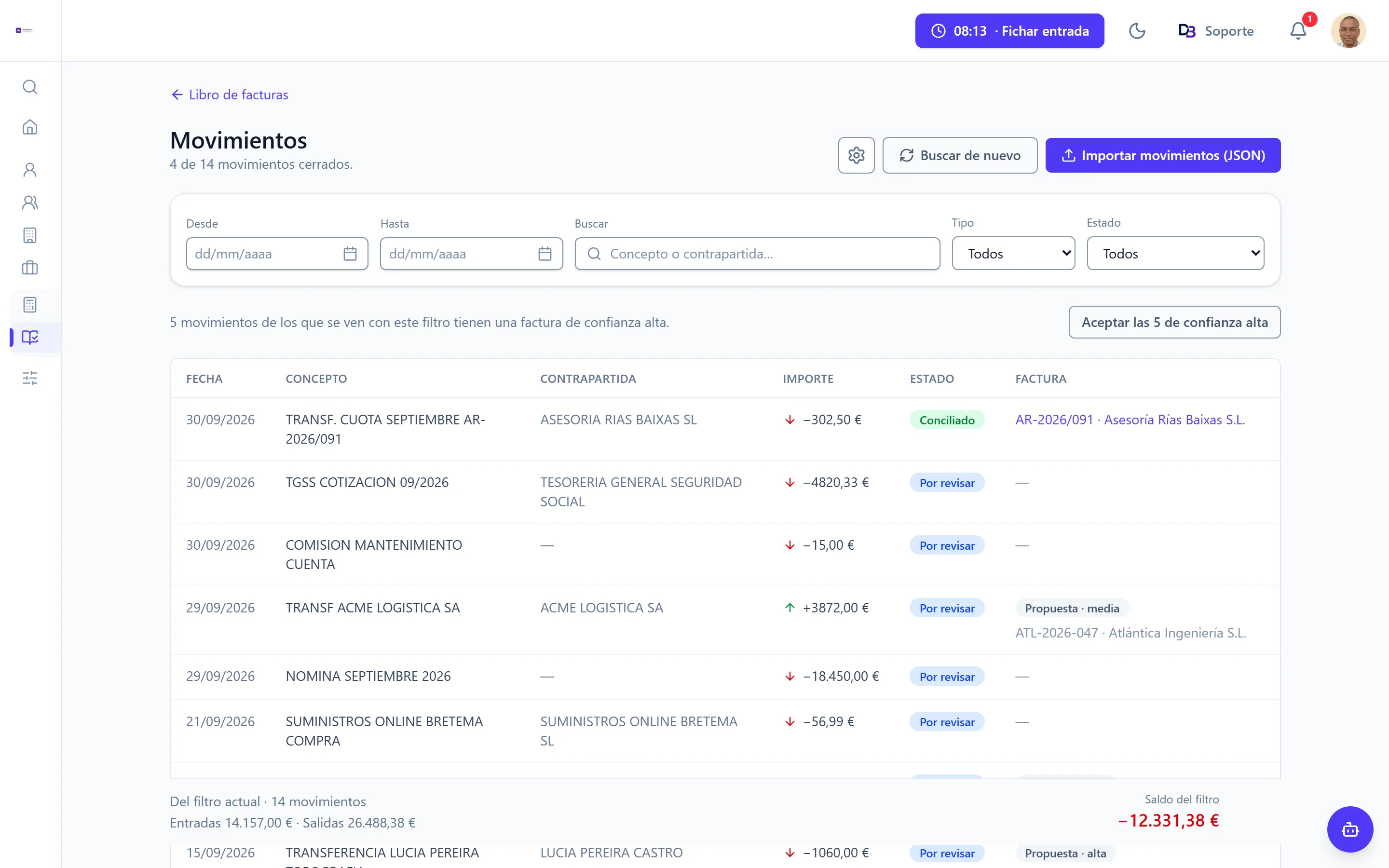This screenshot has width=1389, height=868.
Task: Toggle dark mode moon icon
Action: point(1136,30)
